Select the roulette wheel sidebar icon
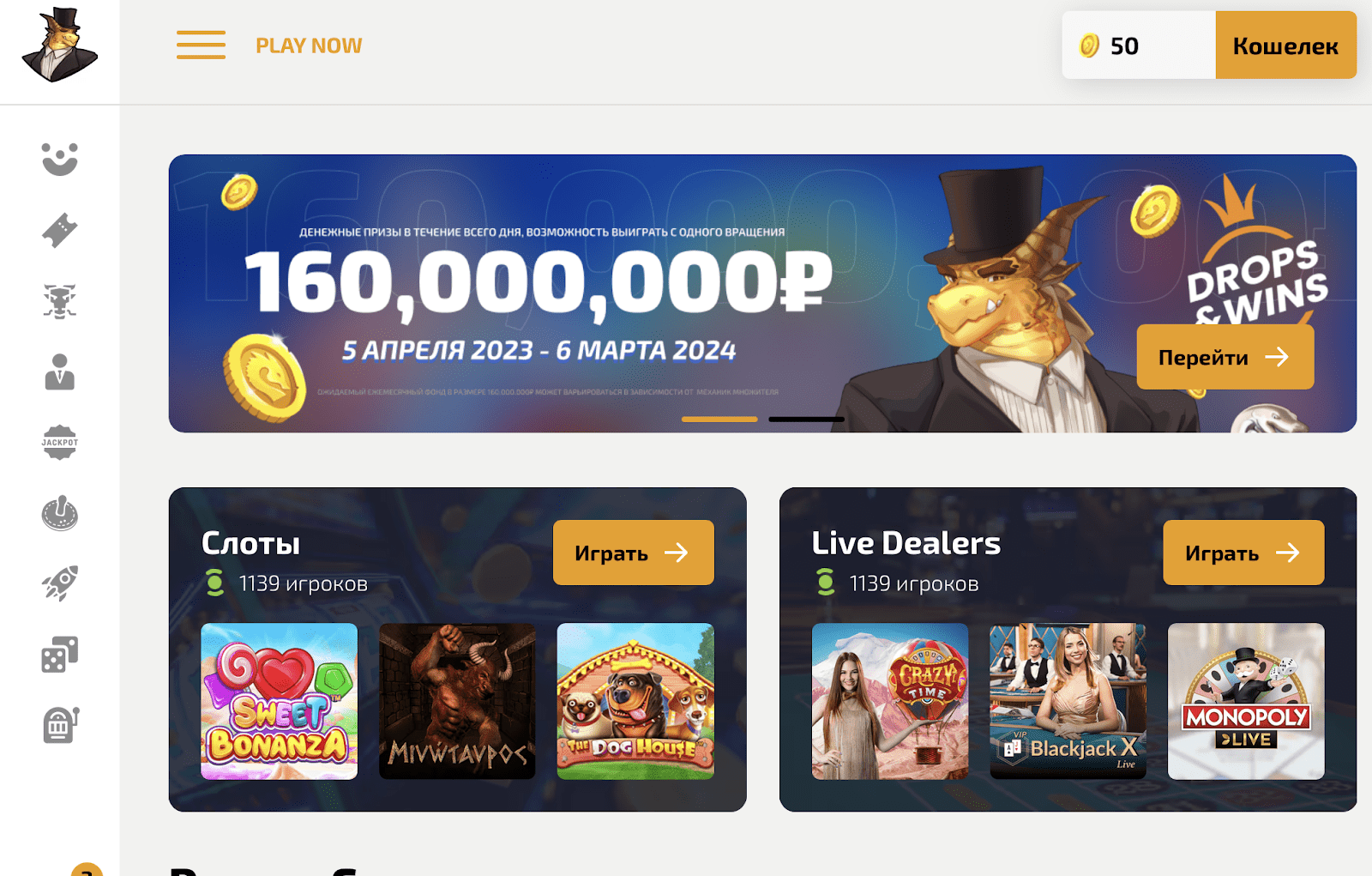 pyautogui.click(x=60, y=513)
